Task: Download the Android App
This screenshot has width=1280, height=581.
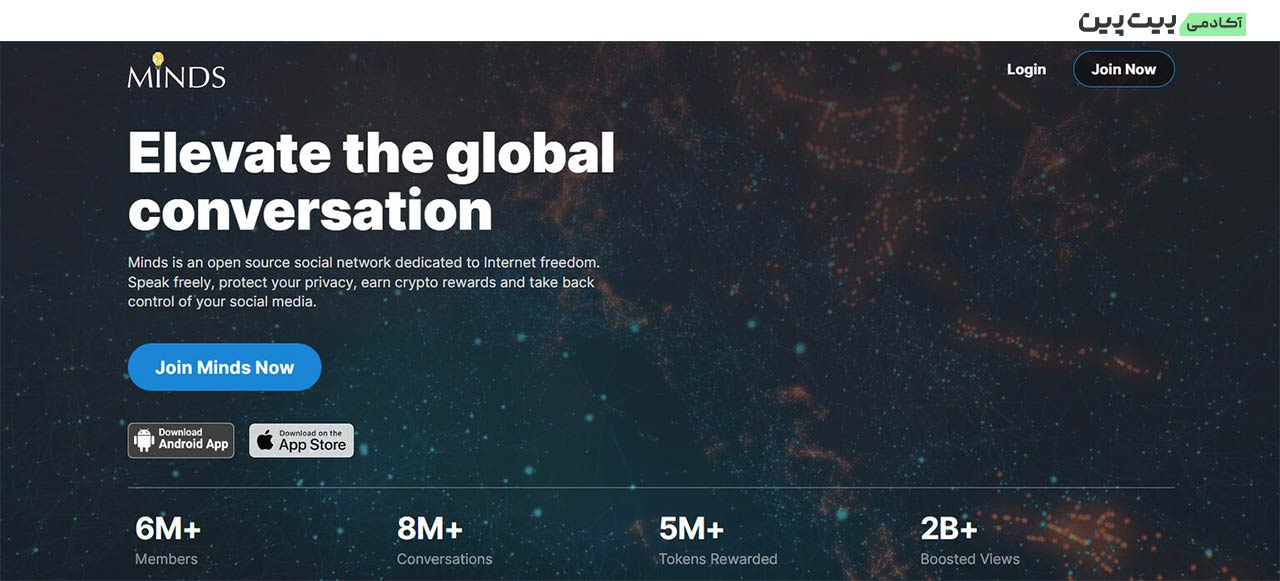Action: pos(181,440)
